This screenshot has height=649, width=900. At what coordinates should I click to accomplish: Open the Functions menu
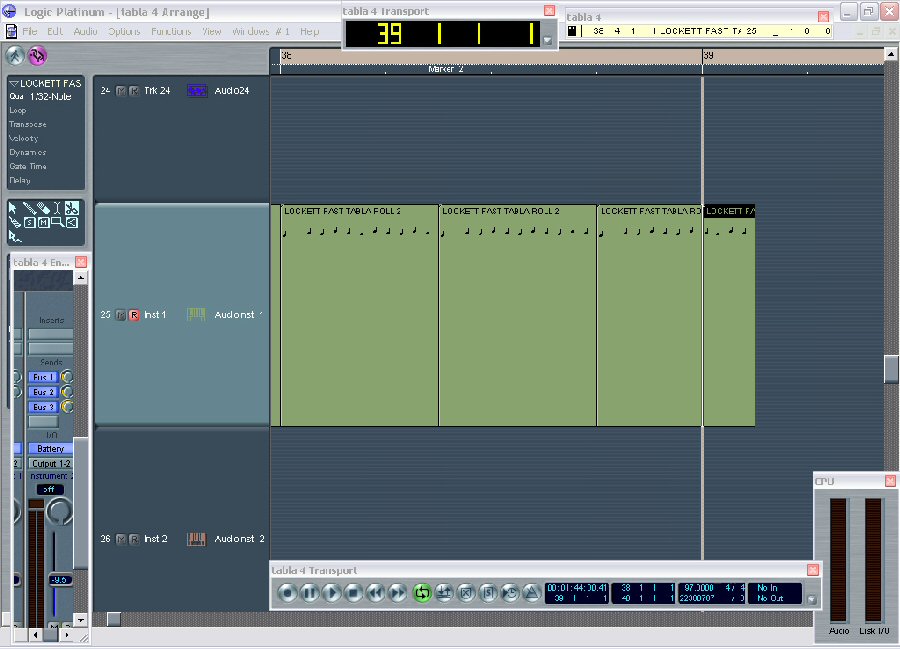(171, 31)
